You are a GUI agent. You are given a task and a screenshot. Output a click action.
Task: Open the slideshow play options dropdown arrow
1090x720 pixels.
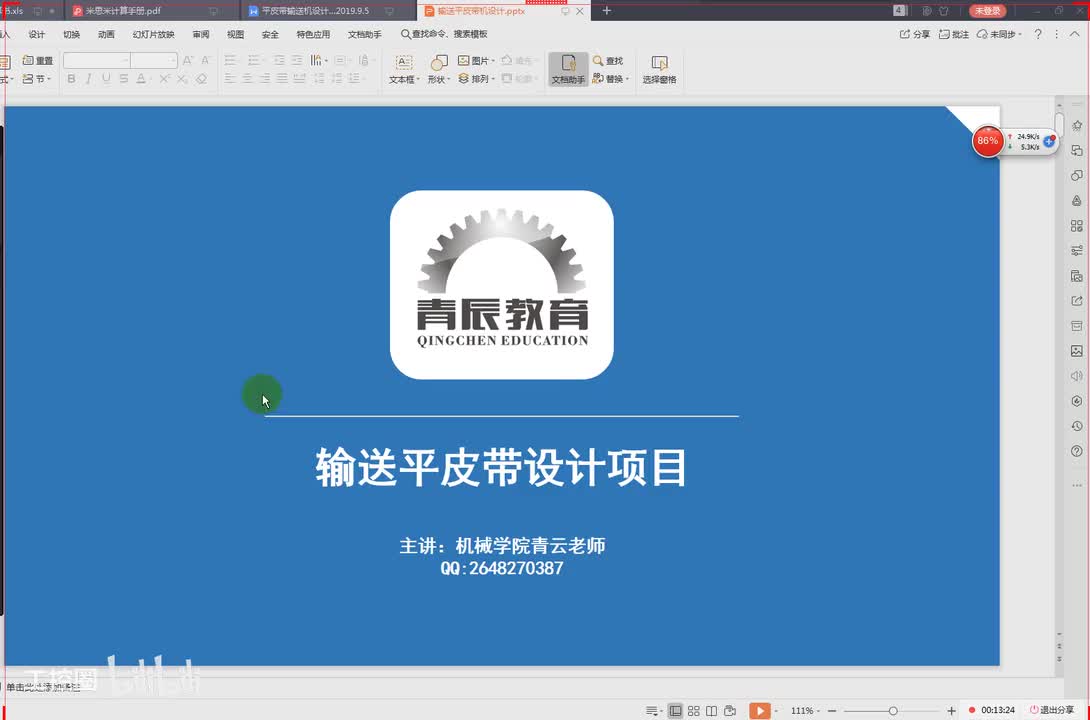click(776, 711)
